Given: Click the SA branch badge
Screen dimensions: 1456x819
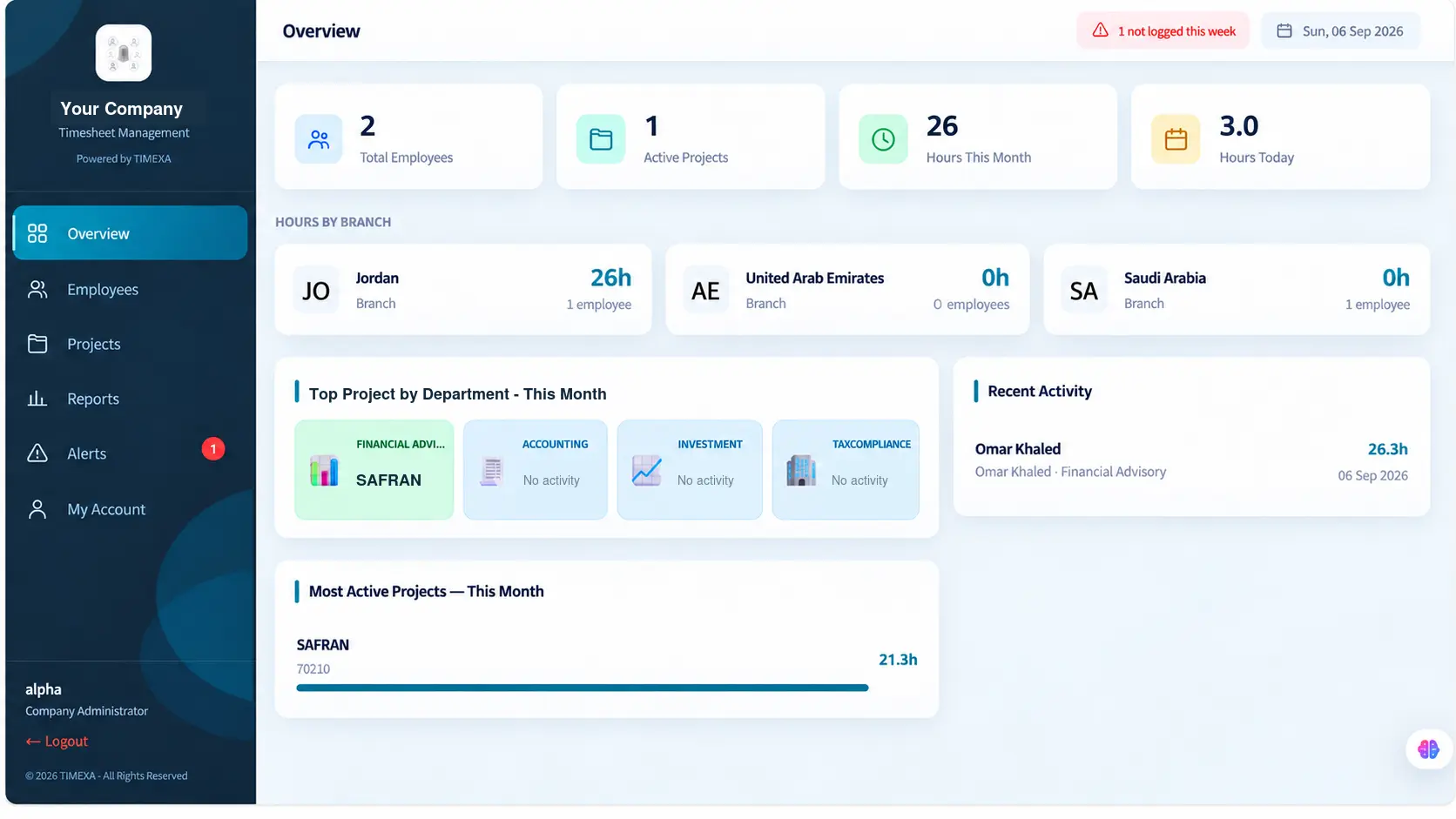Looking at the screenshot, I should pyautogui.click(x=1084, y=290).
